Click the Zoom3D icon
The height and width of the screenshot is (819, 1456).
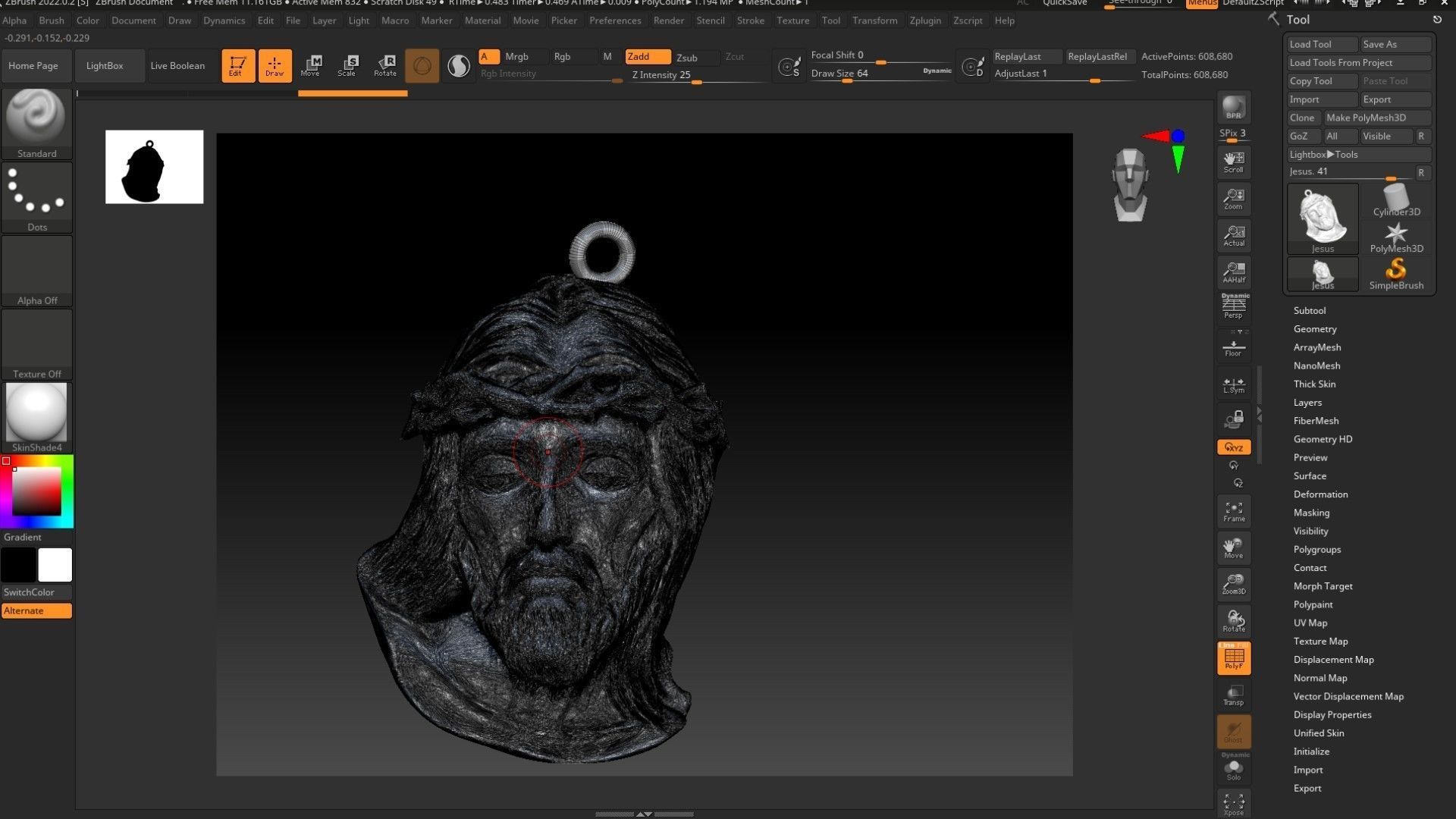click(1234, 584)
